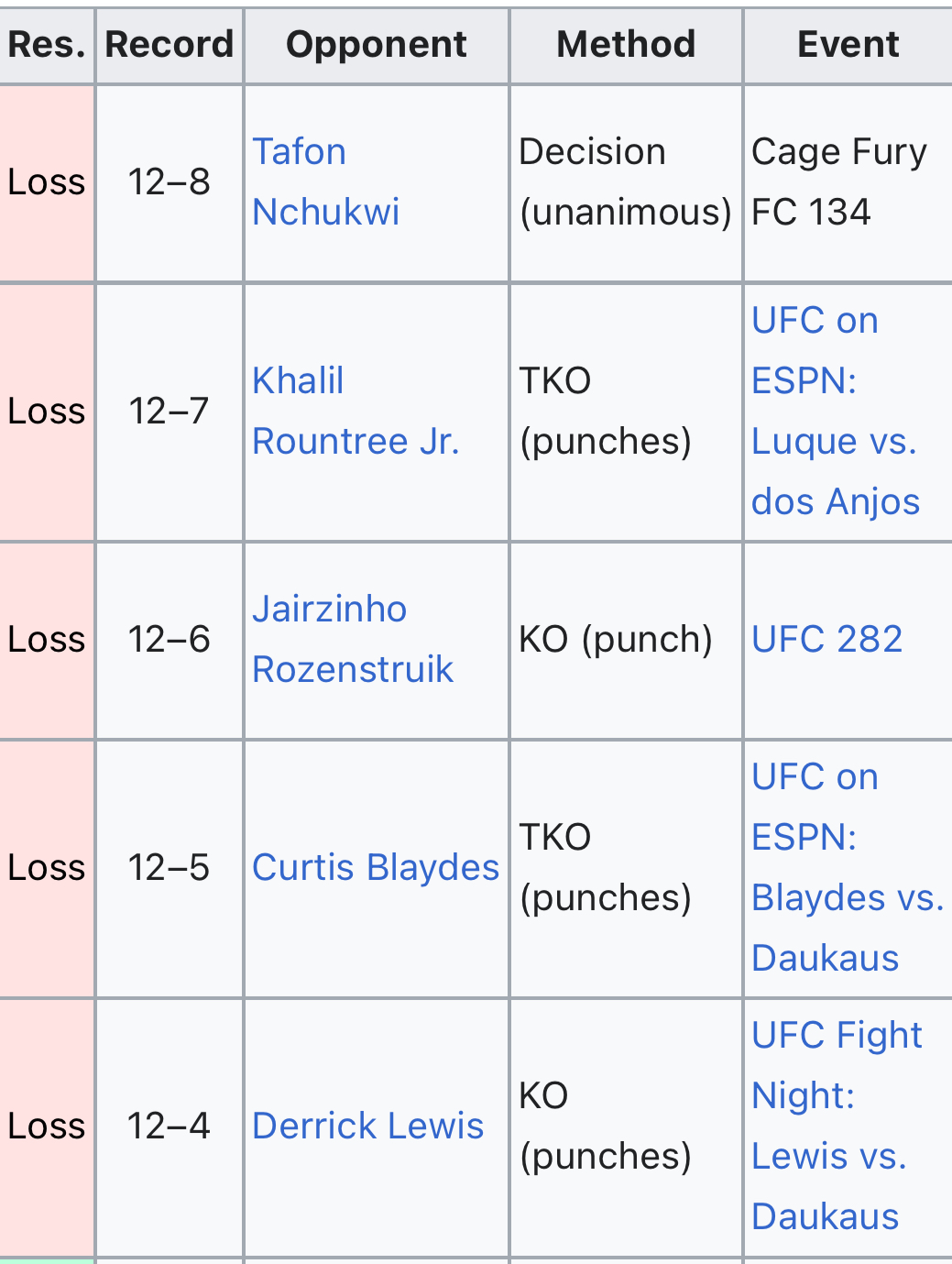952x1264 pixels.
Task: Open UFC Fight Night: Lewis vs. Daukaus
Action: [837, 1126]
